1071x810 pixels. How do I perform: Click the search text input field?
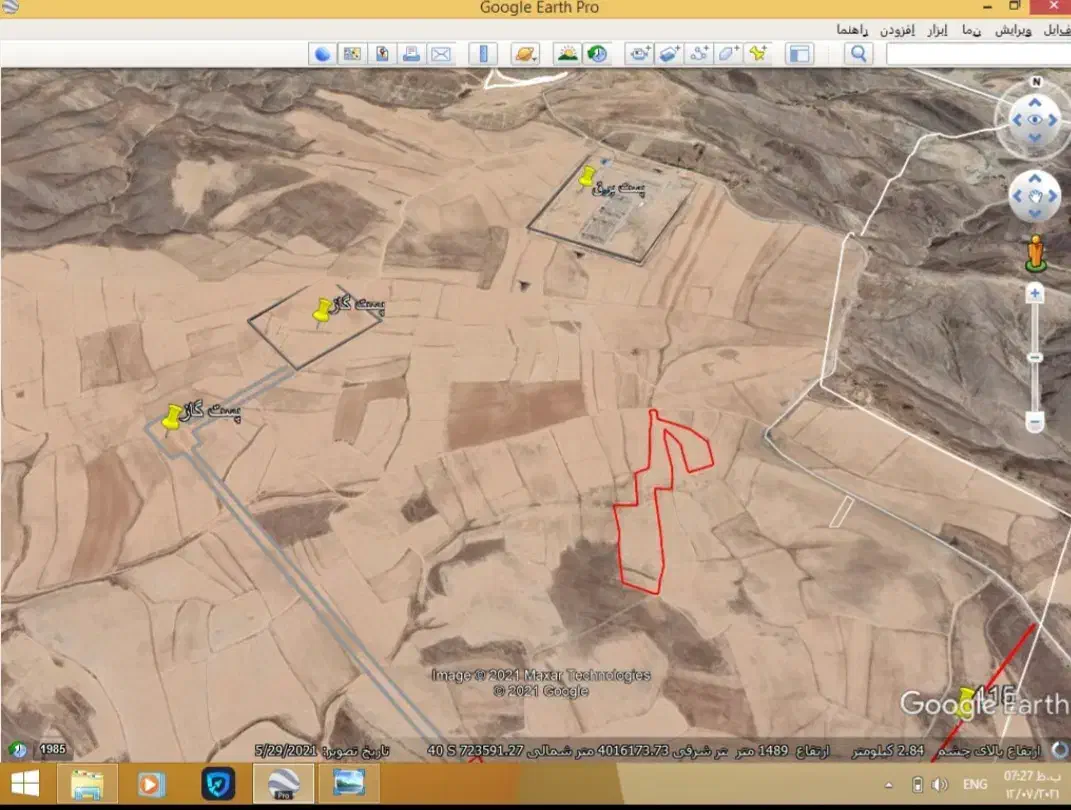click(x=975, y=54)
